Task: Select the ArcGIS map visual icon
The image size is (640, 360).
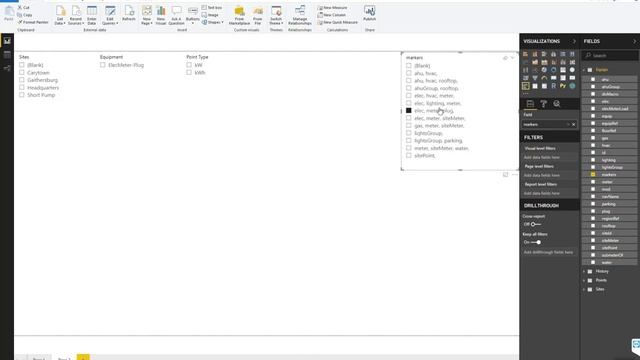Action: [x=572, y=86]
